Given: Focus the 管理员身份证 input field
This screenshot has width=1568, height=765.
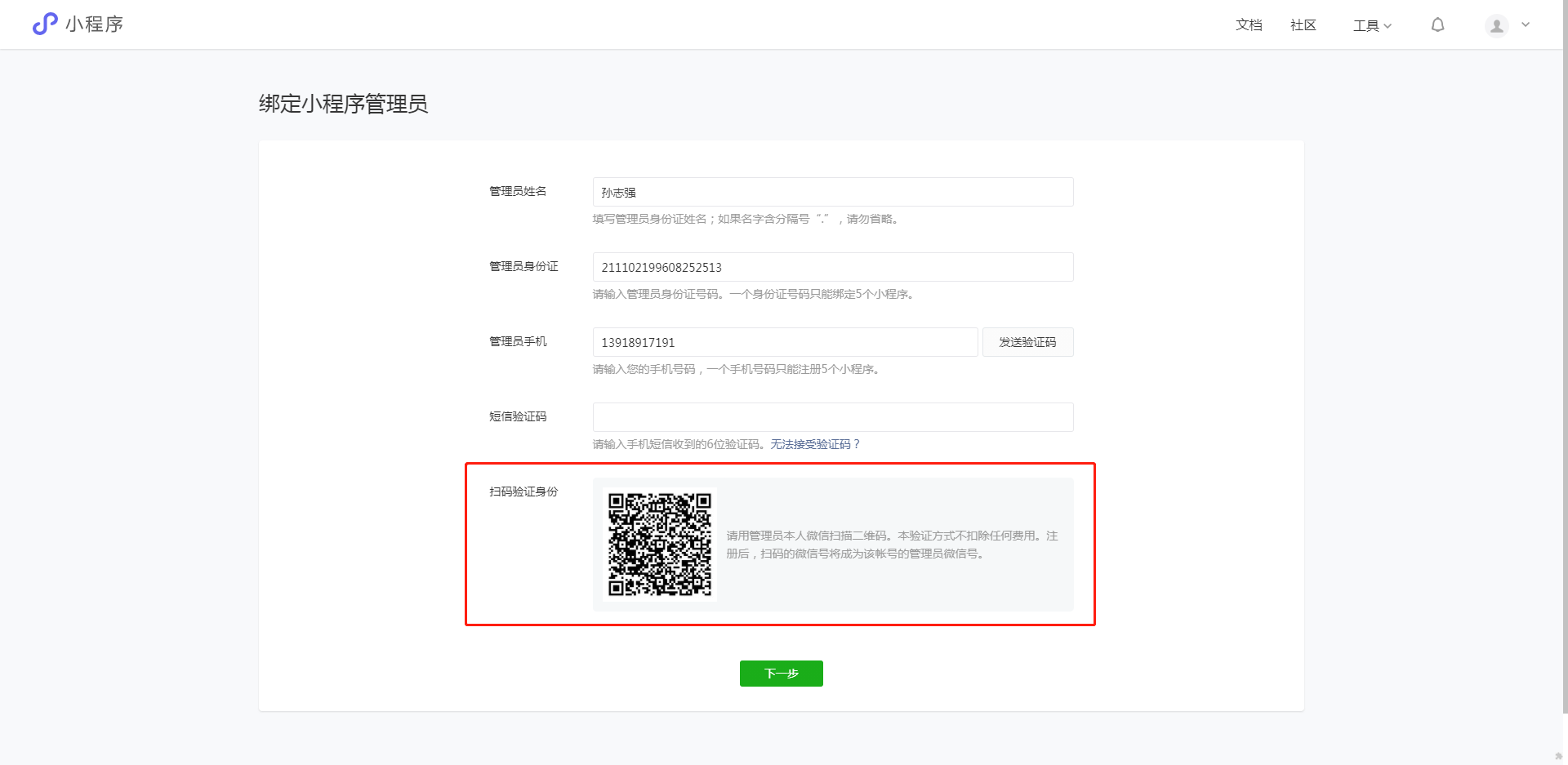Looking at the screenshot, I should click(833, 267).
